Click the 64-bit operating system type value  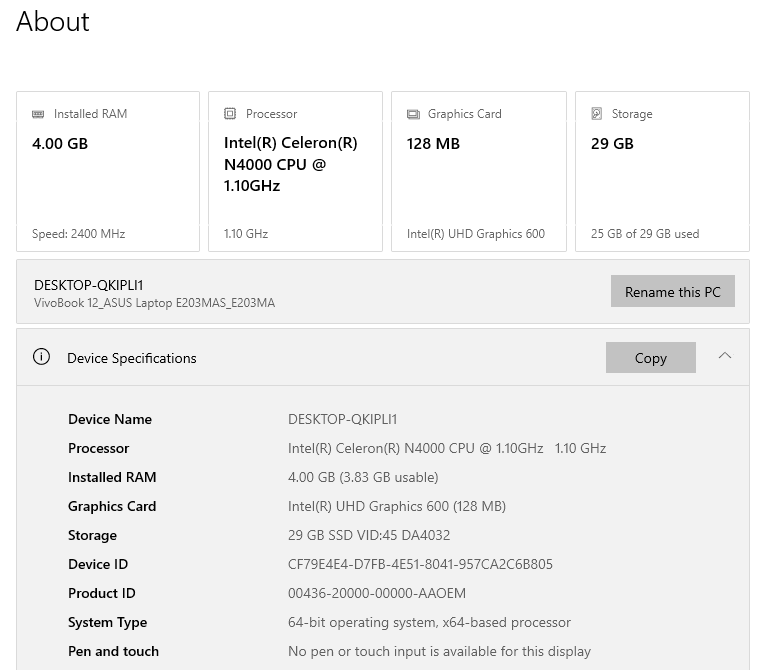point(429,622)
